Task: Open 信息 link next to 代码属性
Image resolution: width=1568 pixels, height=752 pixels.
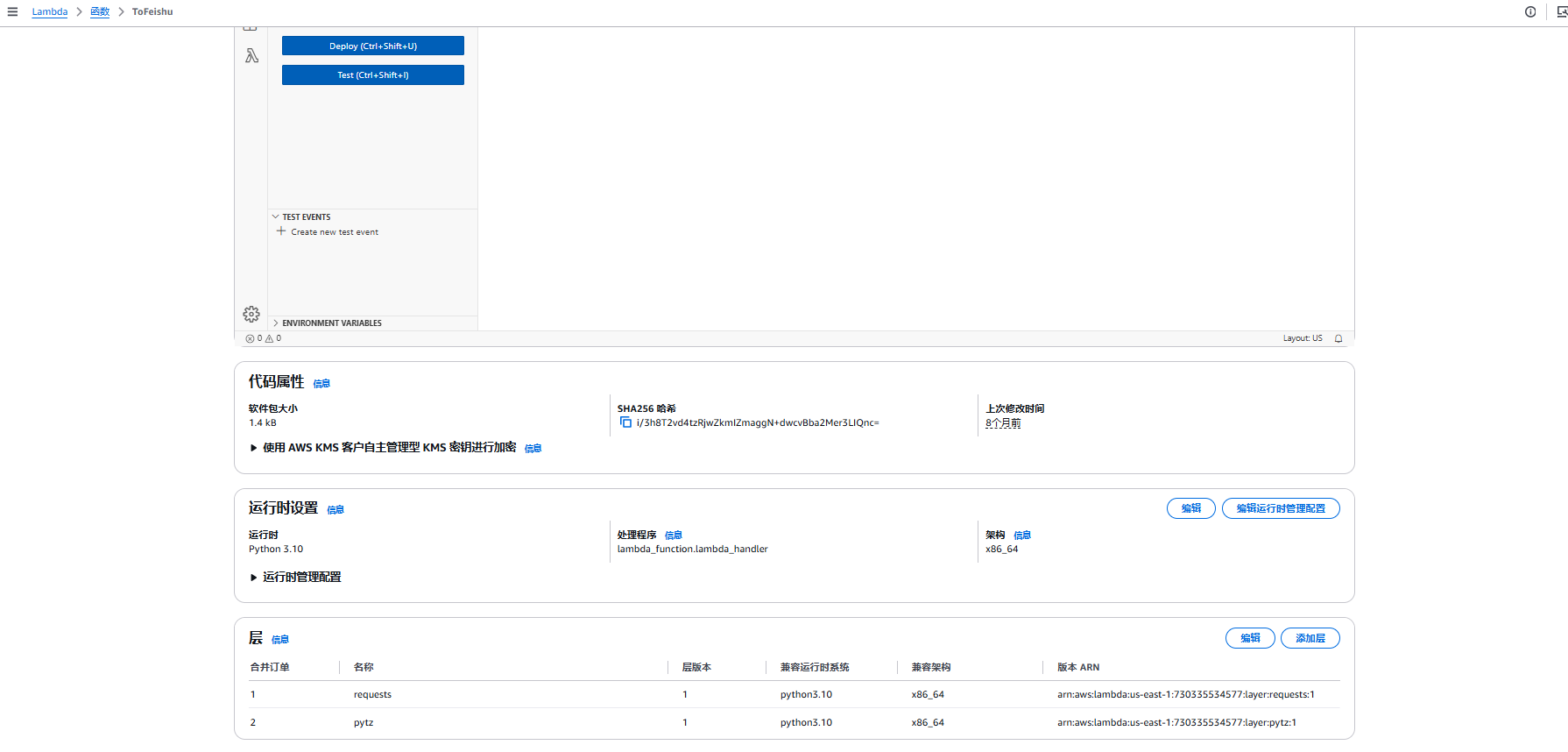Action: point(321,383)
